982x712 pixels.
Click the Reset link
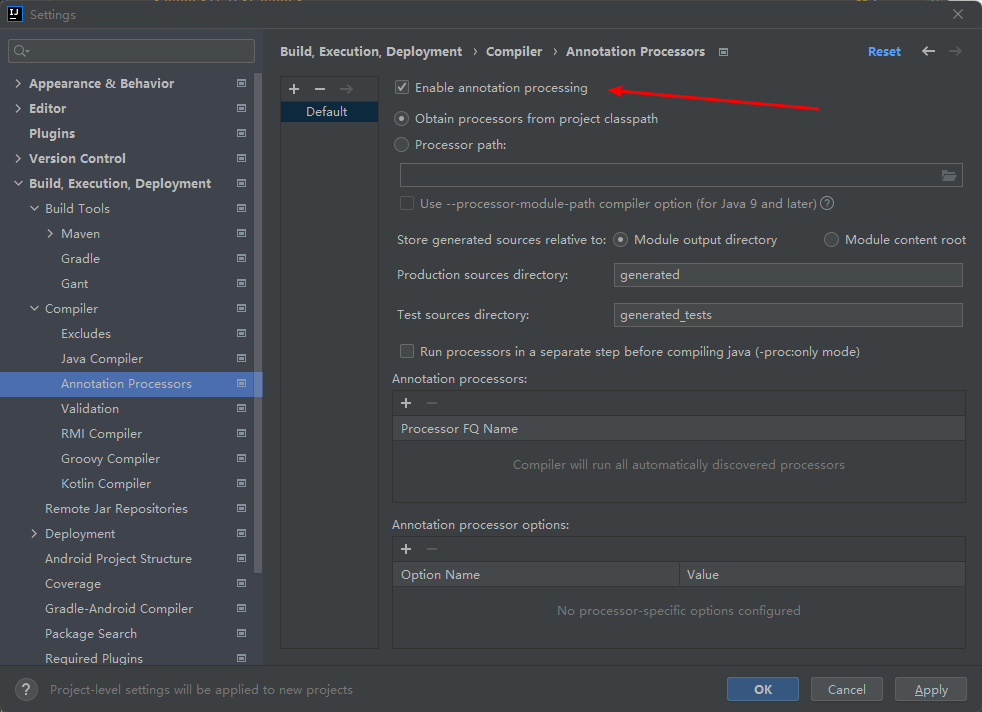[x=884, y=52]
